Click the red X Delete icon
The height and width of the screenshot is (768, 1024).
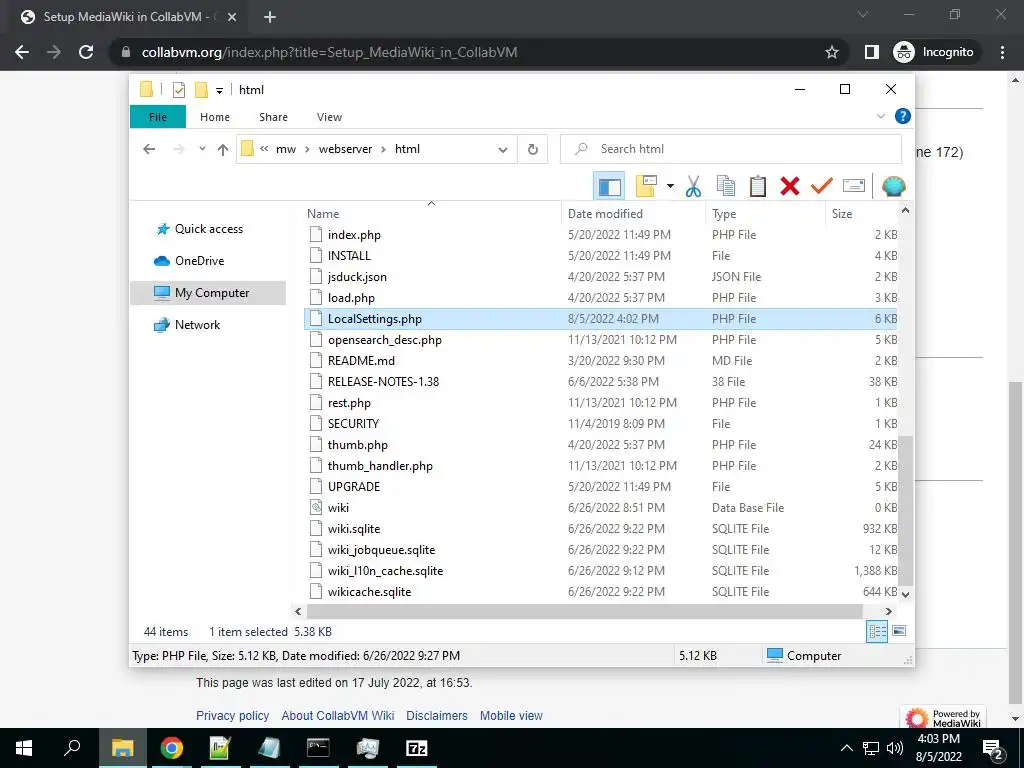[790, 186]
